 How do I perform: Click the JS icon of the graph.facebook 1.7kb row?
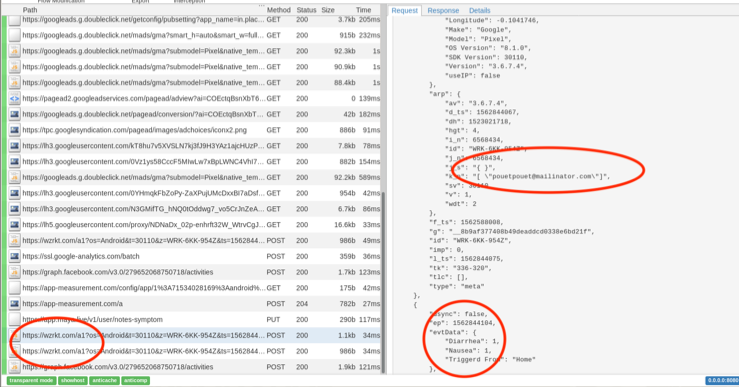[14, 272]
